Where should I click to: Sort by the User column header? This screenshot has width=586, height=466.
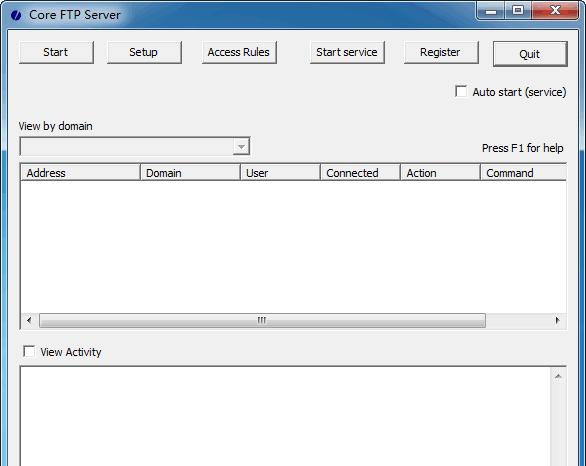pyautogui.click(x=280, y=173)
